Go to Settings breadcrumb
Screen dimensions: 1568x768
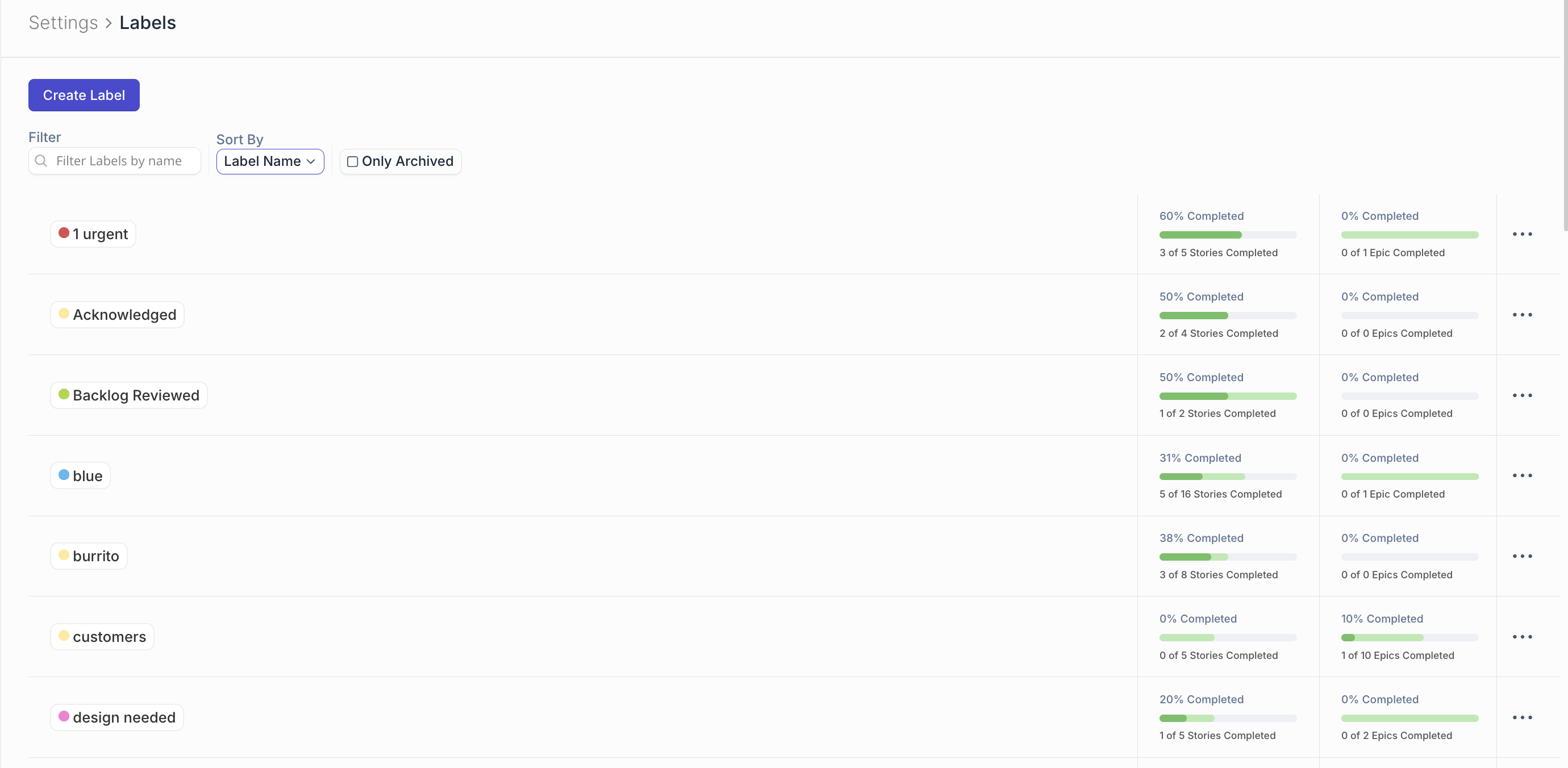coord(62,23)
